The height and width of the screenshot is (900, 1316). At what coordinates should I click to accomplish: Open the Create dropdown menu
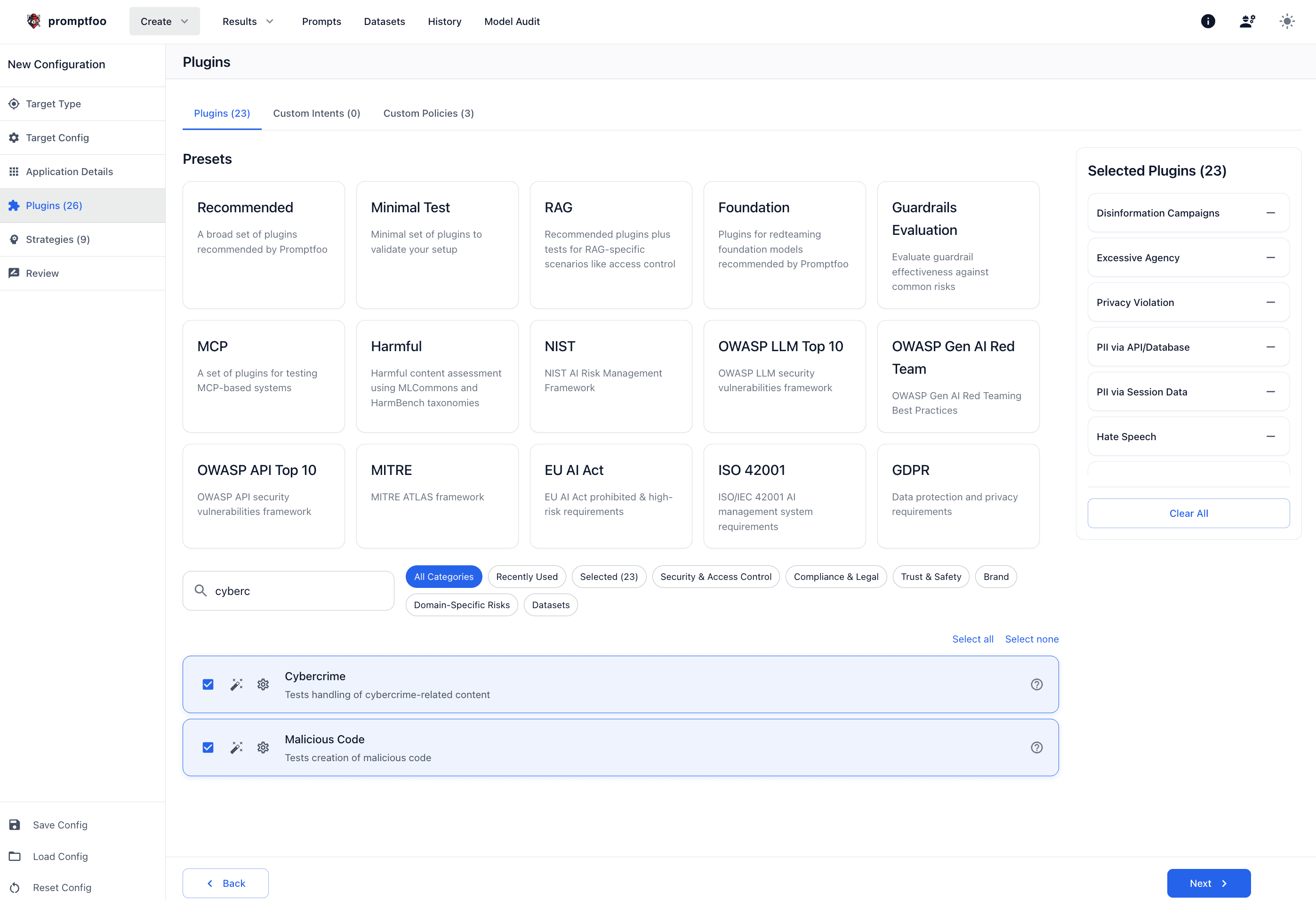coord(164,21)
